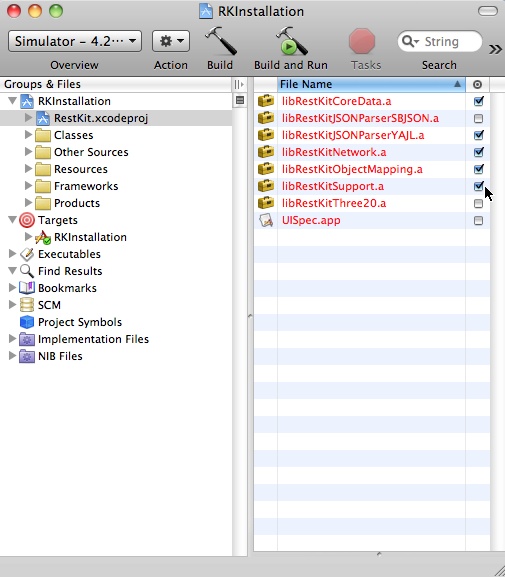This screenshot has height=577, width=505.
Task: Click the Bookmarks book icon
Action: [27, 288]
